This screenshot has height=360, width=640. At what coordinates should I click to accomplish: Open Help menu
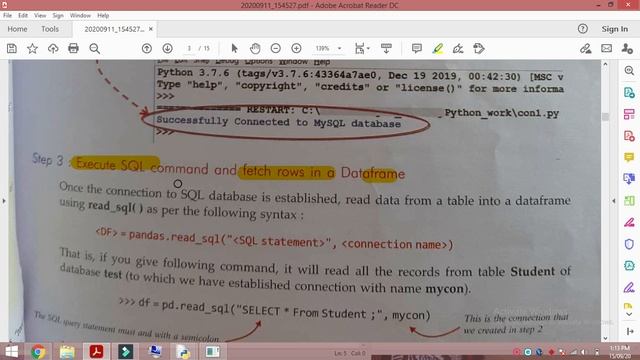(103, 16)
